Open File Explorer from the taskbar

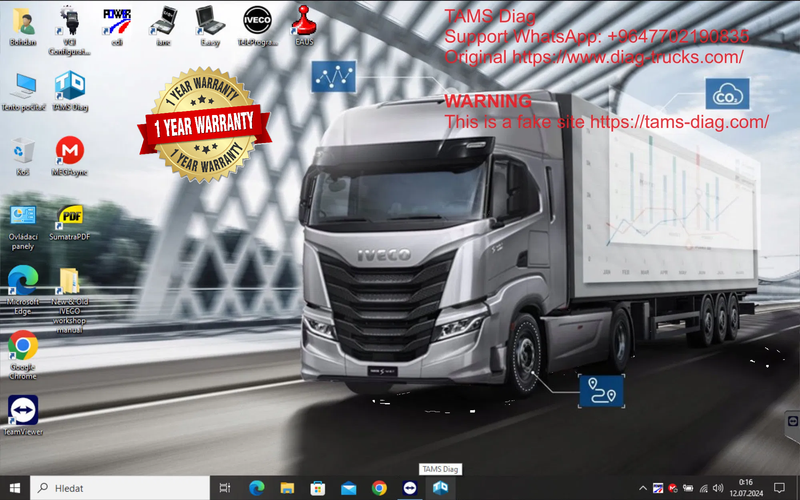286,488
